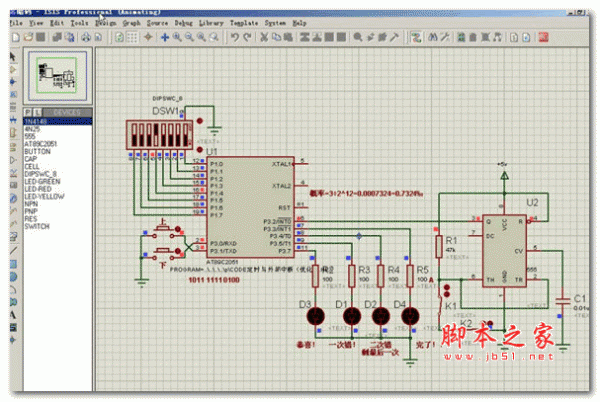Click the red rightmost toolbar icon
Screen dimensions: 600x402
point(543,37)
